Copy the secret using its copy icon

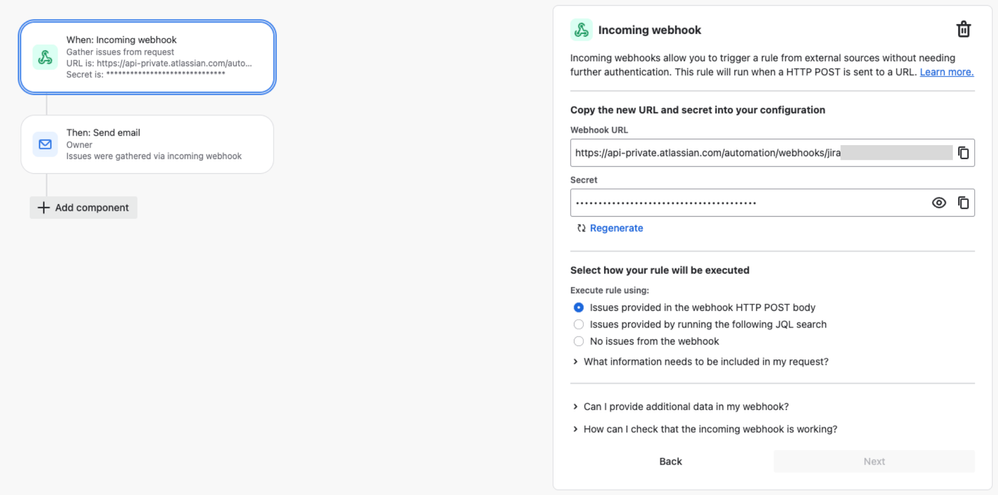pyautogui.click(x=963, y=203)
